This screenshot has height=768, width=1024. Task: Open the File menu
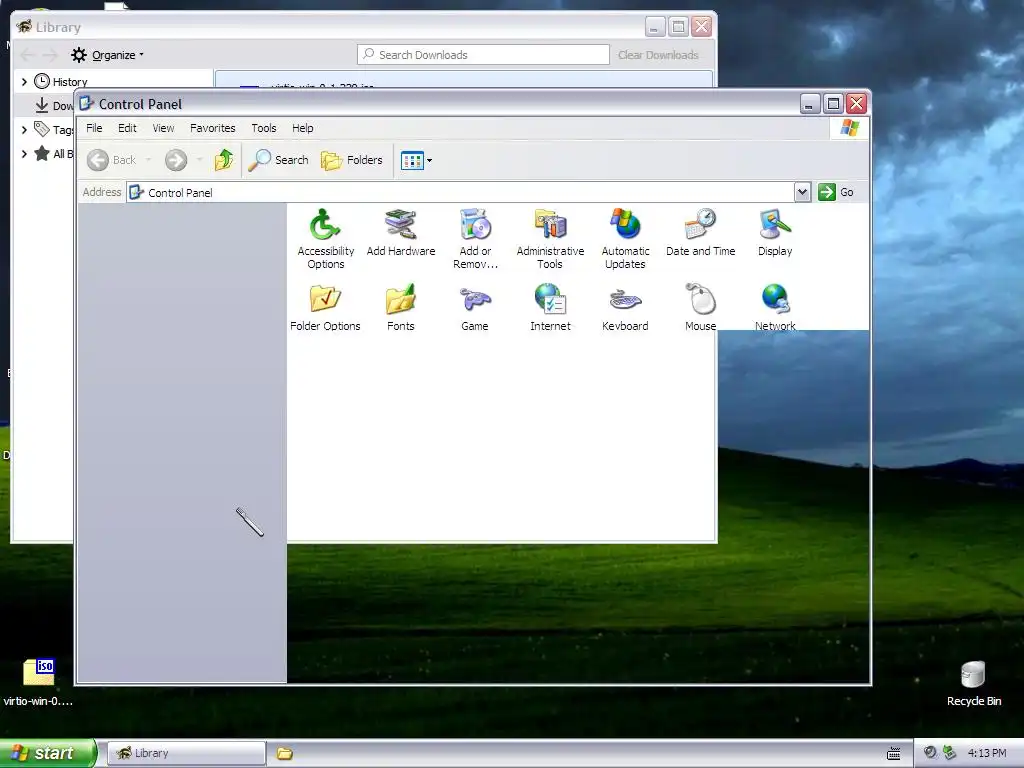[x=94, y=128]
